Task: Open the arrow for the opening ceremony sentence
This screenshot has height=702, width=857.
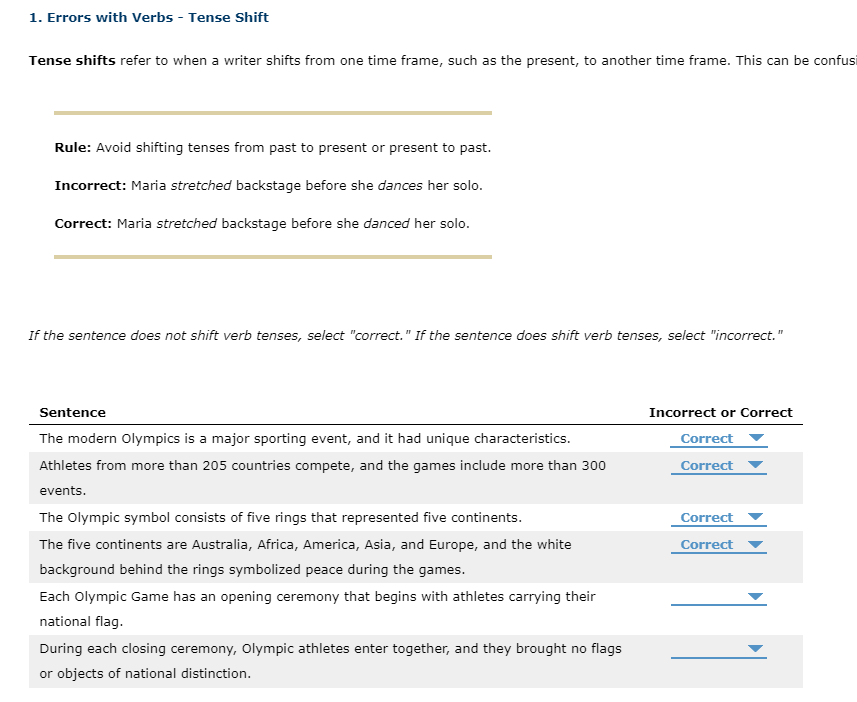Action: coord(757,596)
